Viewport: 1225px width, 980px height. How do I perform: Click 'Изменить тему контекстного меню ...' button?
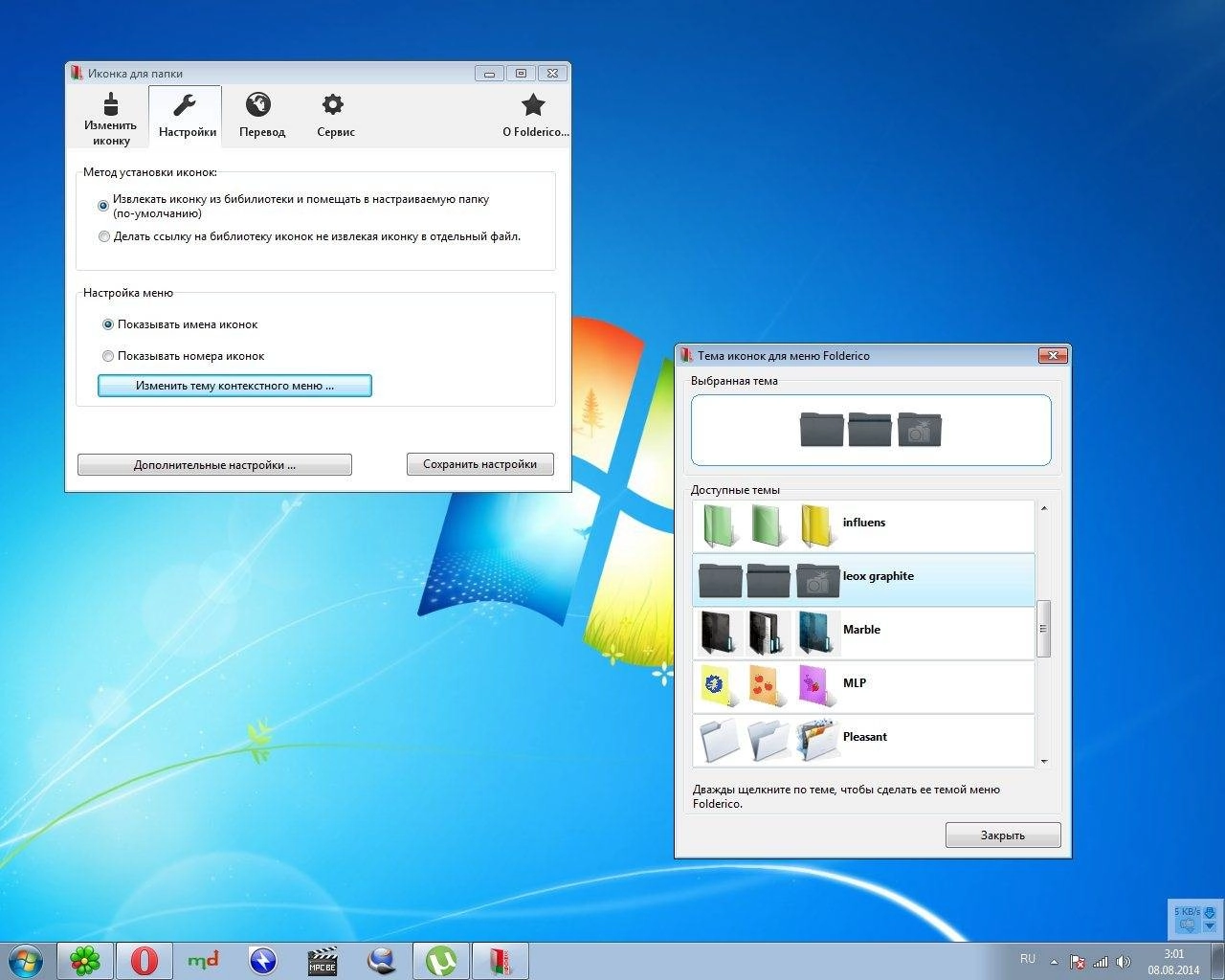pos(234,386)
